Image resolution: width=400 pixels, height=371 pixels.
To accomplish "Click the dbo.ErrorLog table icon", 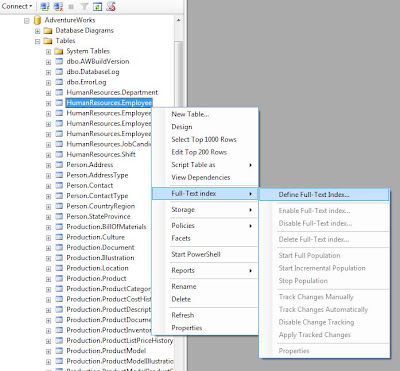I will pyautogui.click(x=59, y=82).
